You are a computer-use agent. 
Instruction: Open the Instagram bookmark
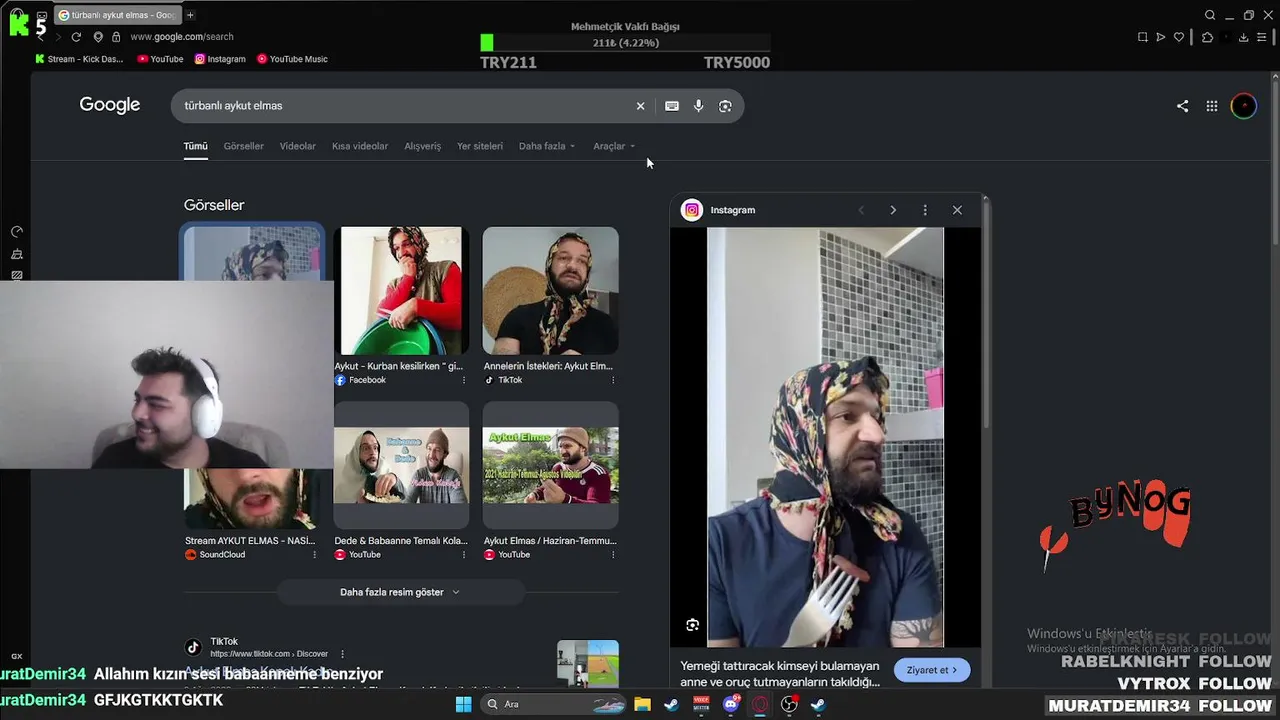point(220,59)
